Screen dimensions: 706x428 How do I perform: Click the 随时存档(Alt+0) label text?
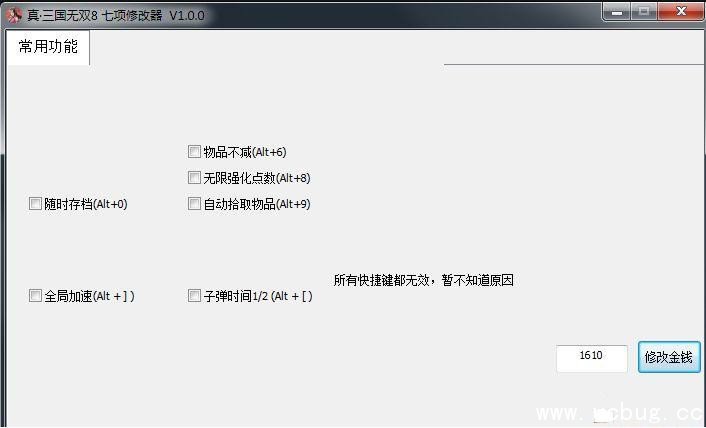(86, 204)
